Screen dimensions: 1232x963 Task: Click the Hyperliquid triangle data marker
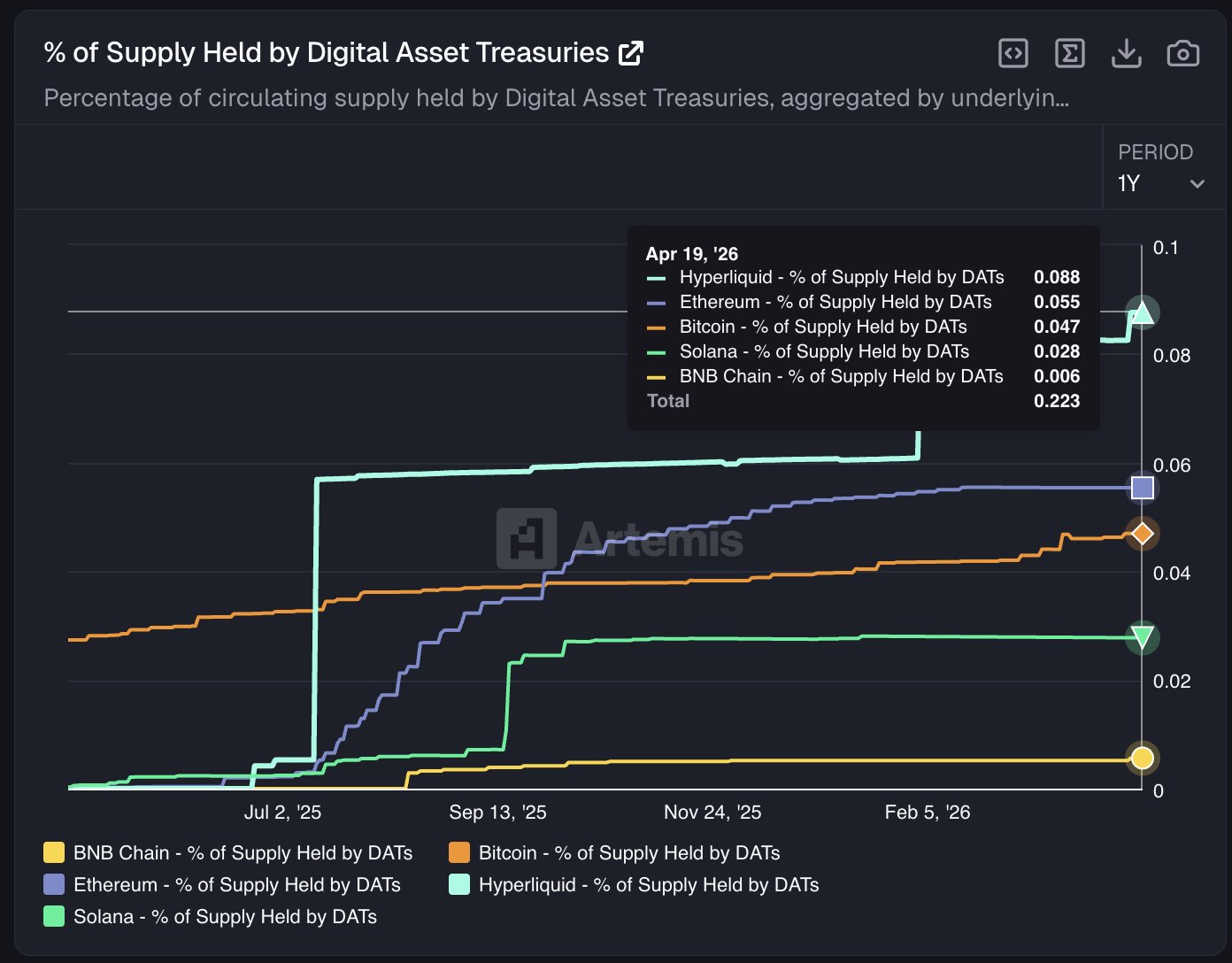coord(1143,312)
